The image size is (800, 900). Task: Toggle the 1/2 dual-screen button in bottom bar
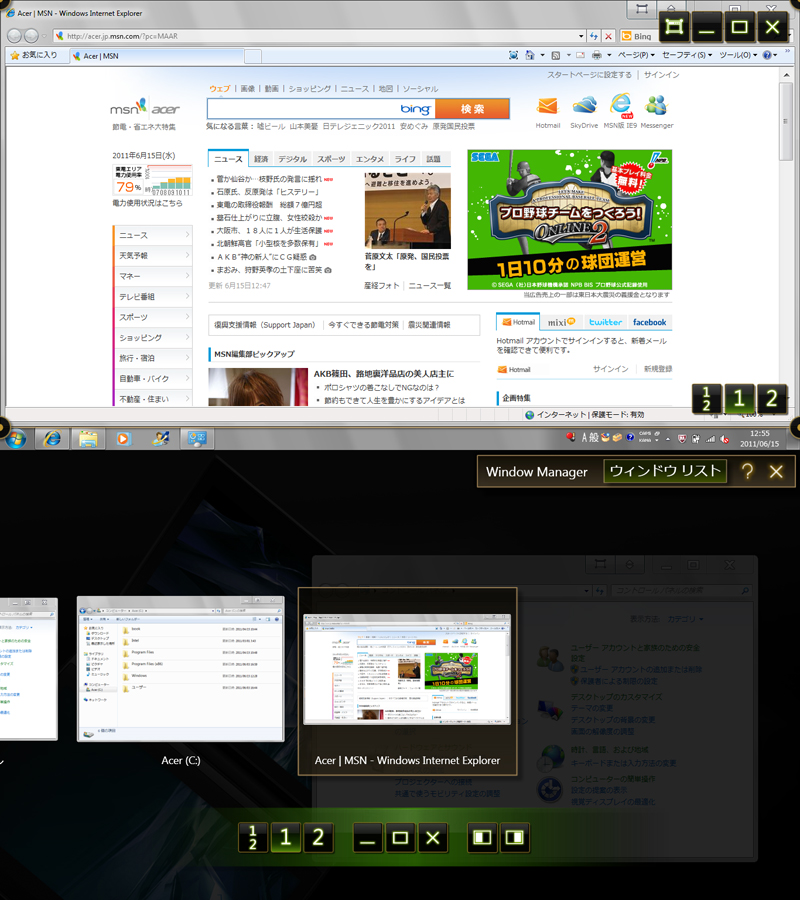[x=253, y=838]
